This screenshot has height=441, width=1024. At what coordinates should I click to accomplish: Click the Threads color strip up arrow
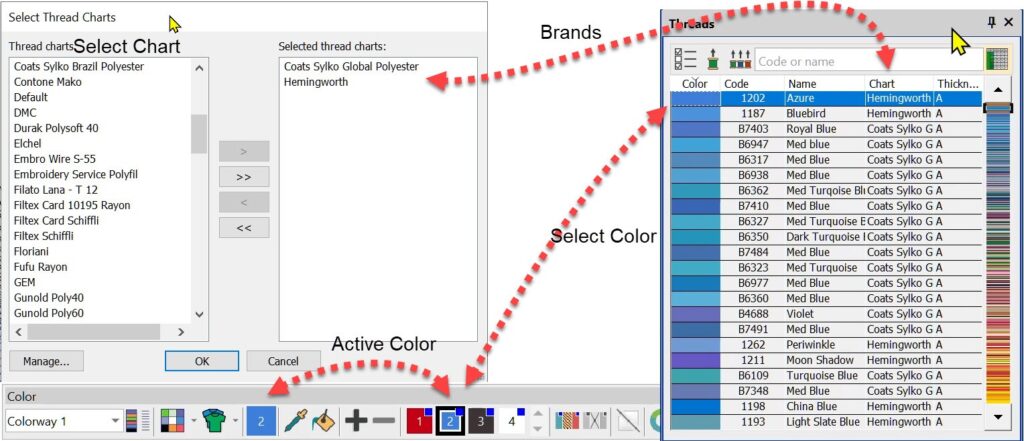[997, 90]
